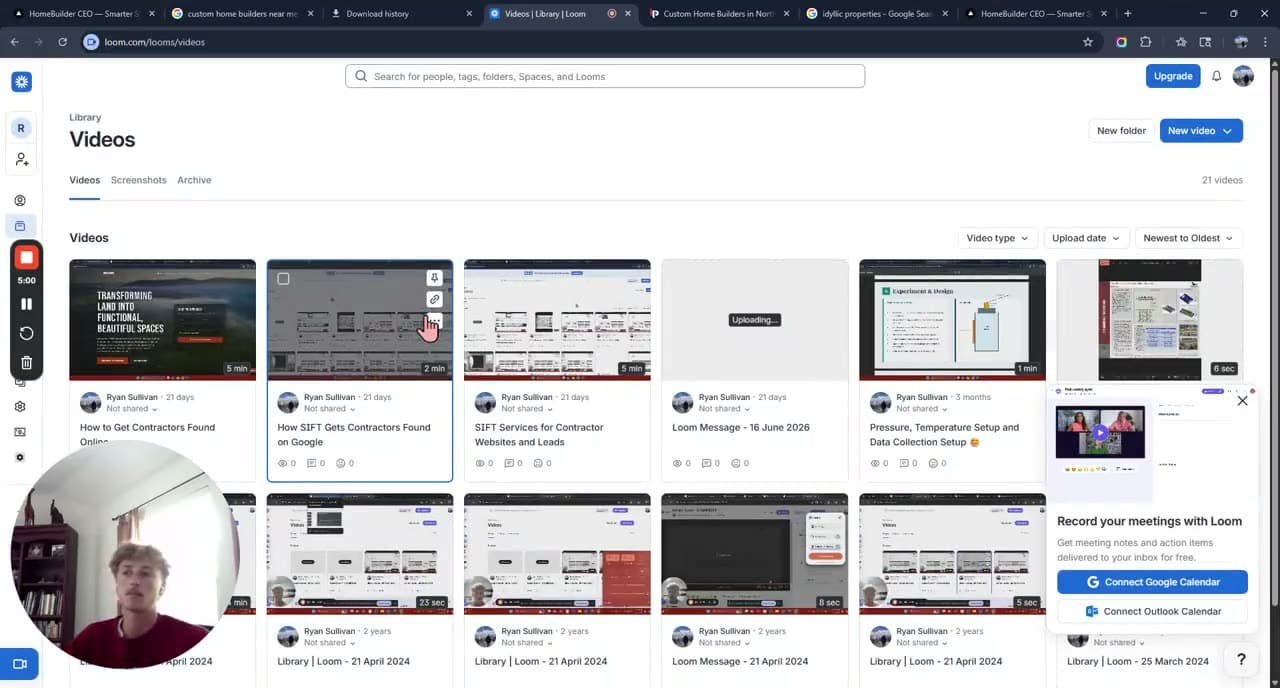Viewport: 1280px width, 688px height.
Task: Stop the recording with red button
Action: pos(27,257)
